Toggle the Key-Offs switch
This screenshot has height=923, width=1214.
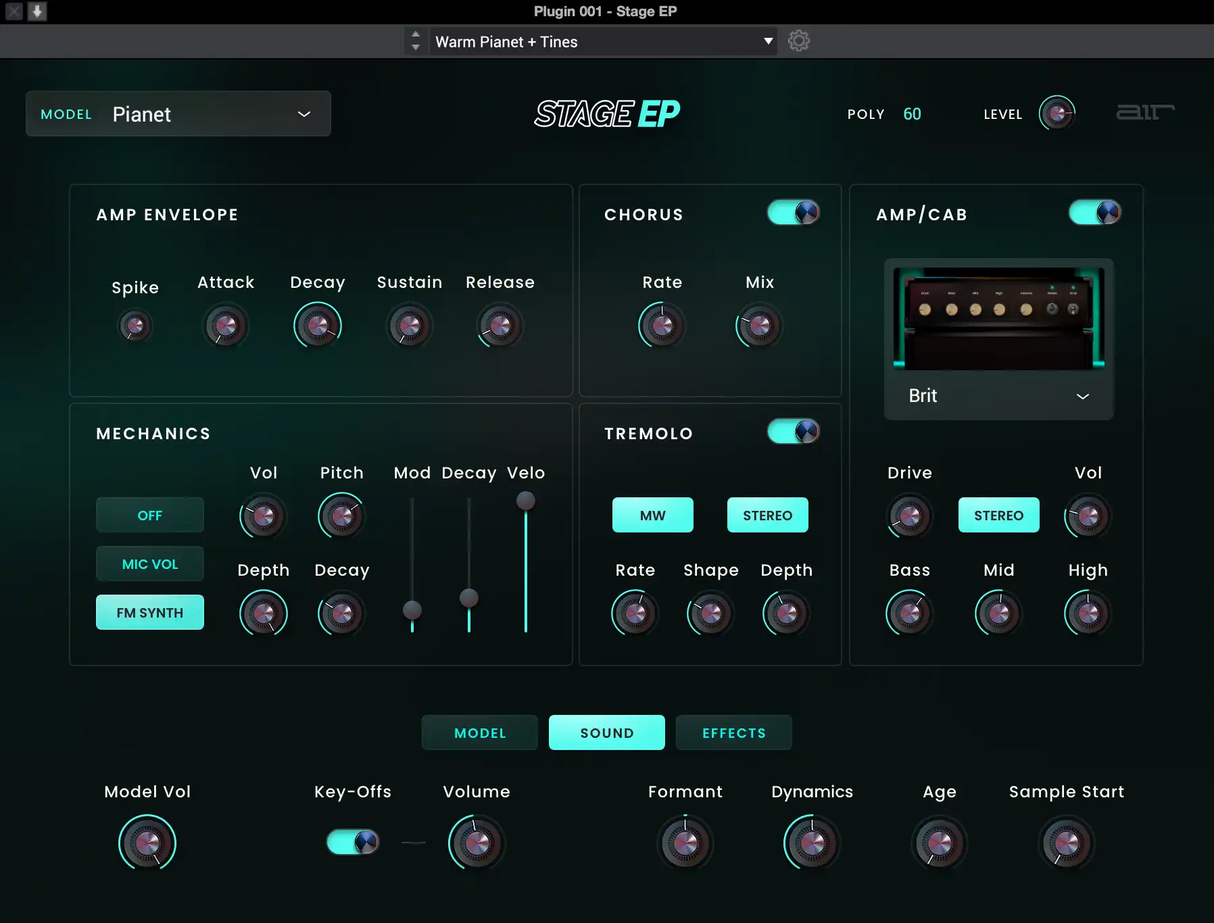click(353, 842)
